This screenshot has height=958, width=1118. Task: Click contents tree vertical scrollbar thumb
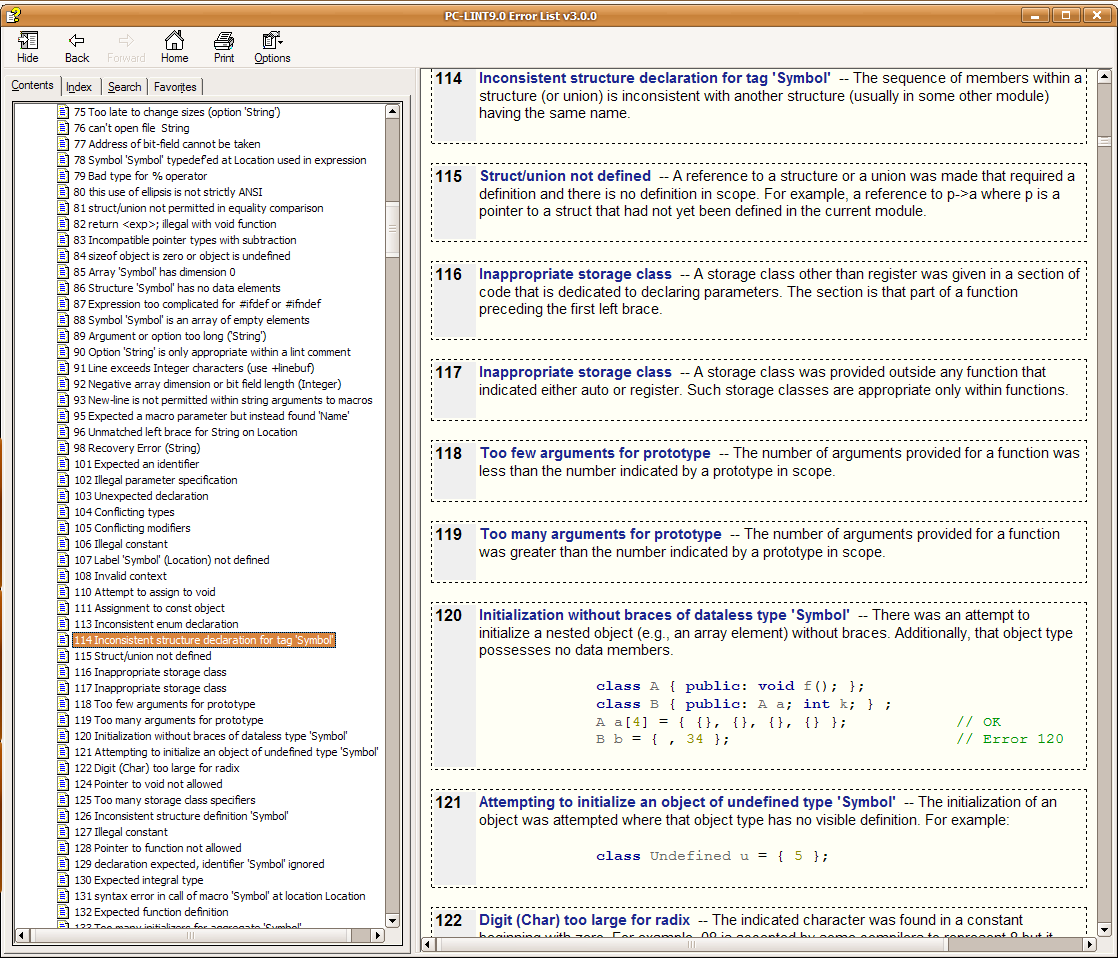point(392,229)
